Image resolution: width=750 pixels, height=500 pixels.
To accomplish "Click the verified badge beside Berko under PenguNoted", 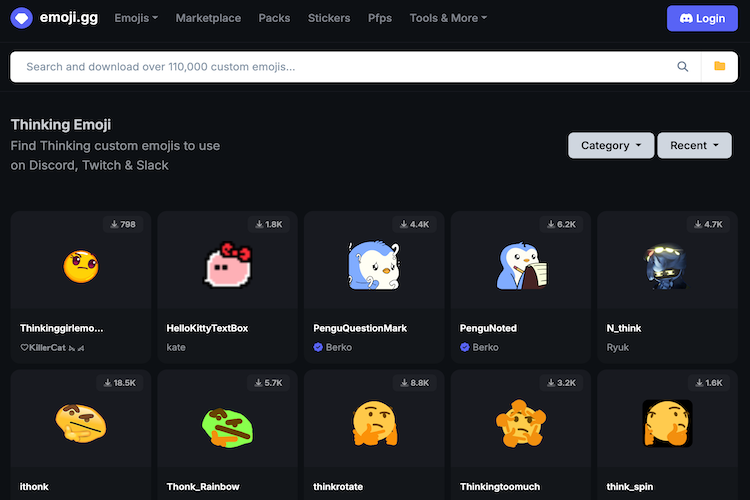I will (464, 347).
